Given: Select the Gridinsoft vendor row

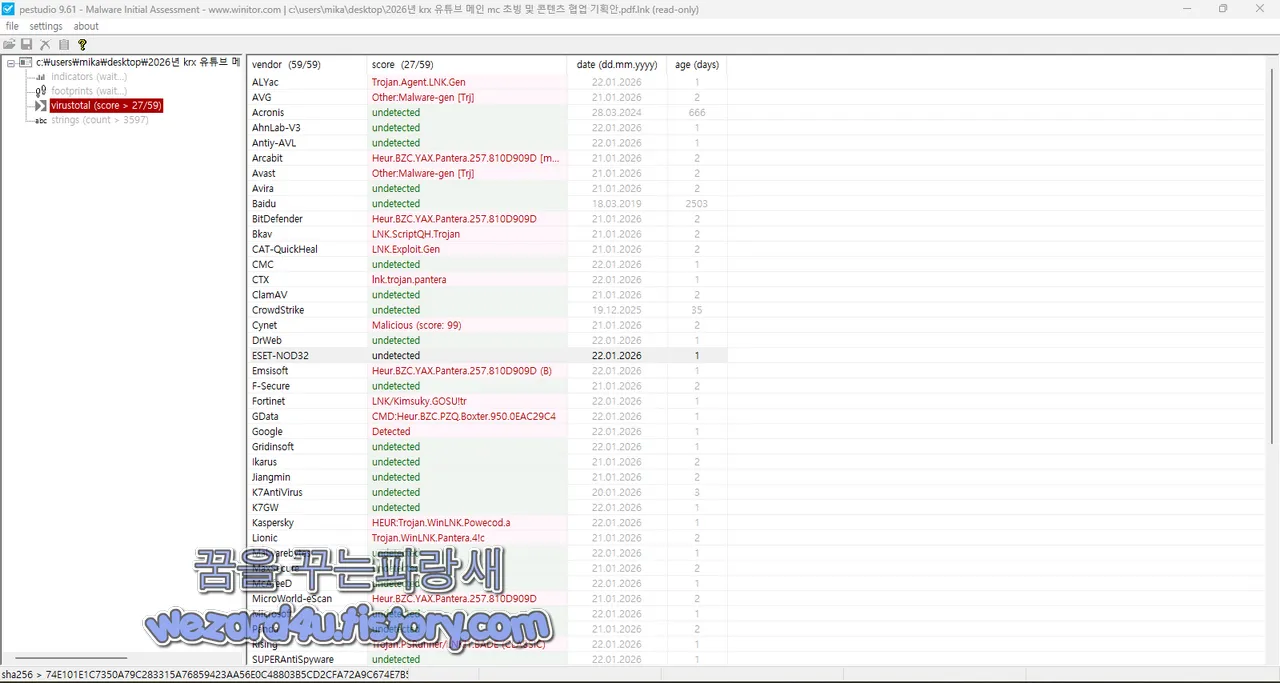Looking at the screenshot, I should tap(487, 447).
